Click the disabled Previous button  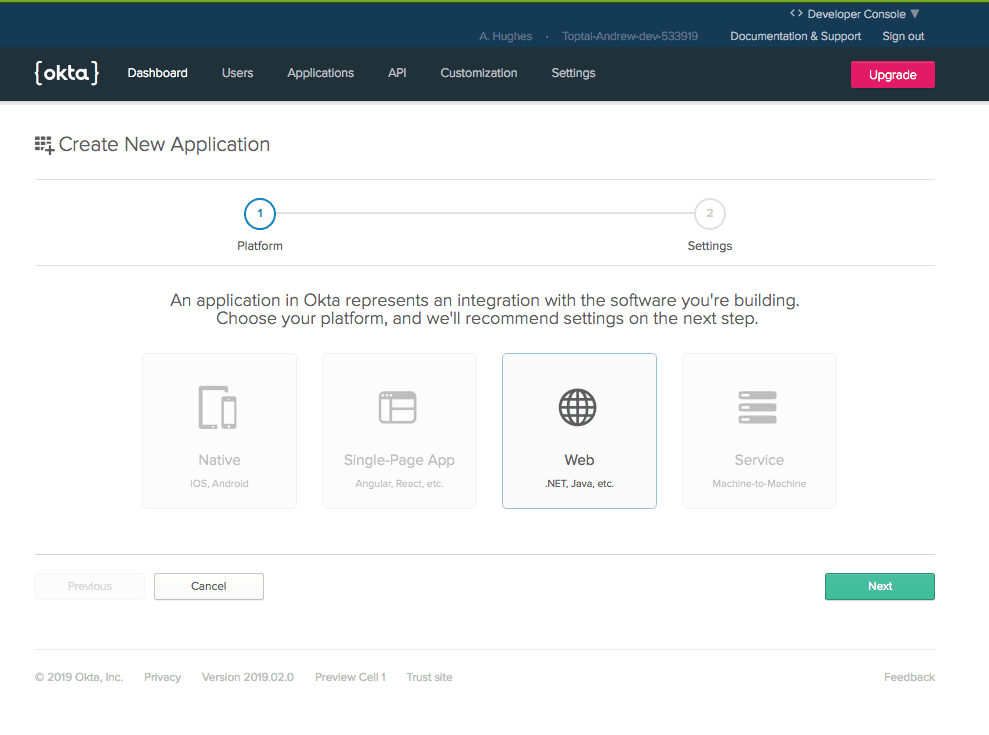tap(90, 586)
